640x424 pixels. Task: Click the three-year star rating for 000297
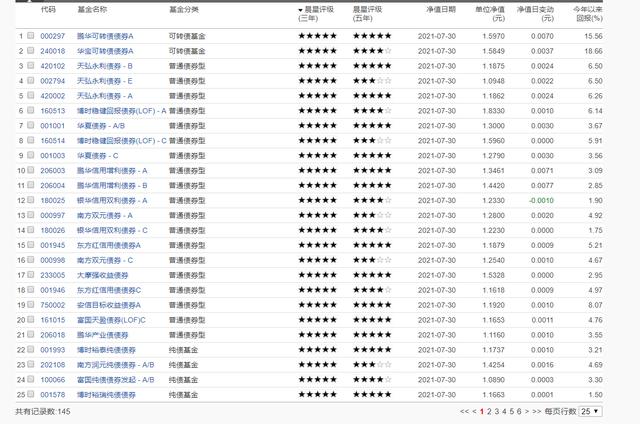(x=318, y=36)
